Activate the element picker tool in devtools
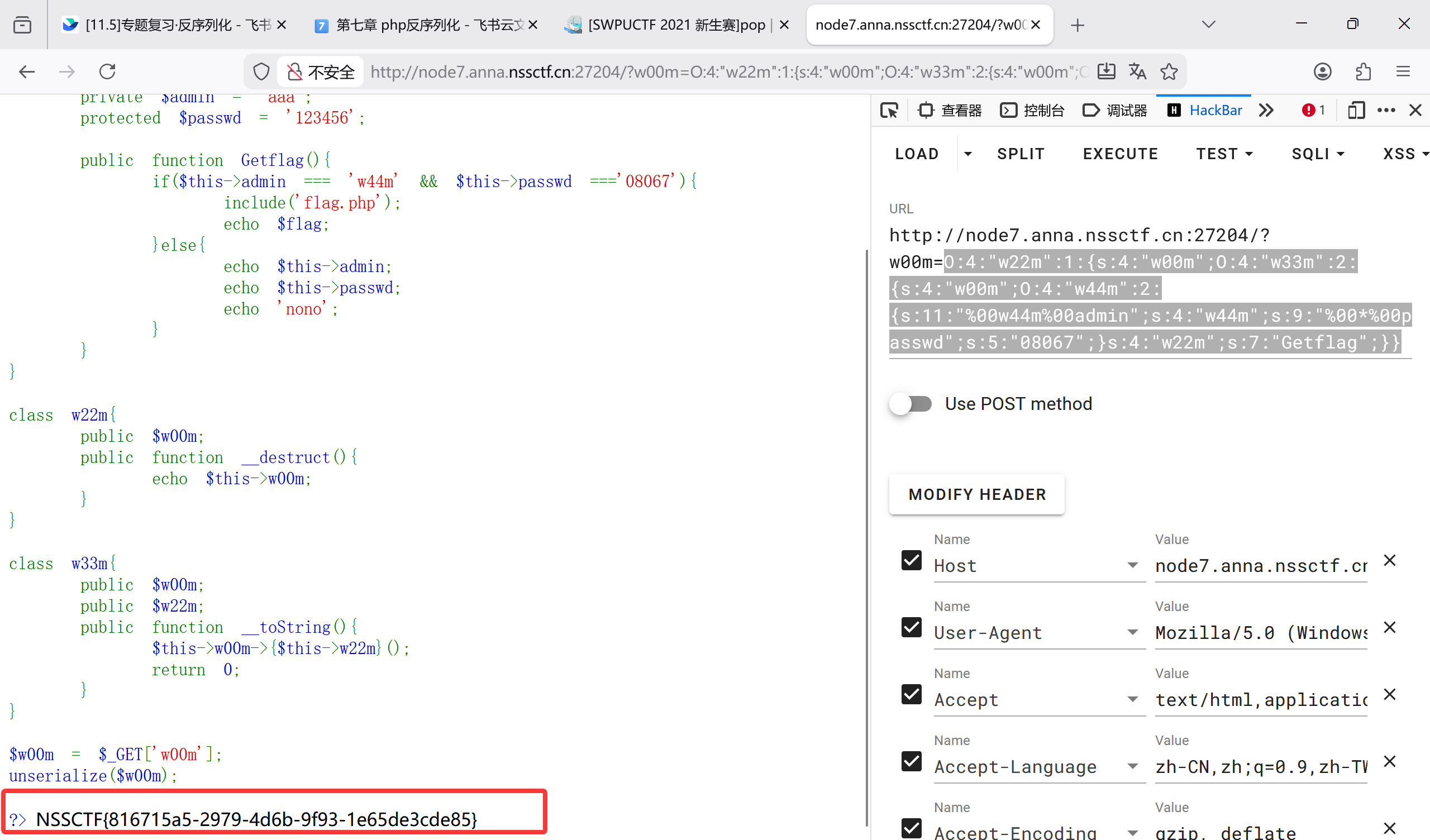This screenshot has height=840, width=1430. 889,110
